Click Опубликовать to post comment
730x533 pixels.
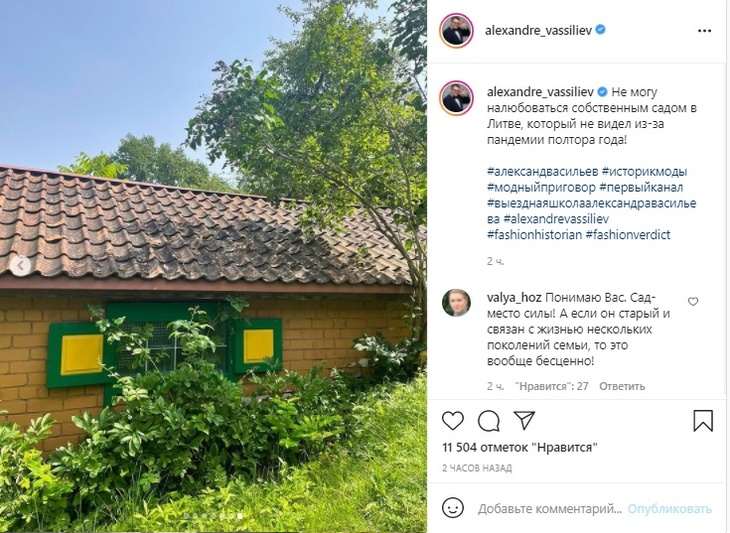point(669,509)
